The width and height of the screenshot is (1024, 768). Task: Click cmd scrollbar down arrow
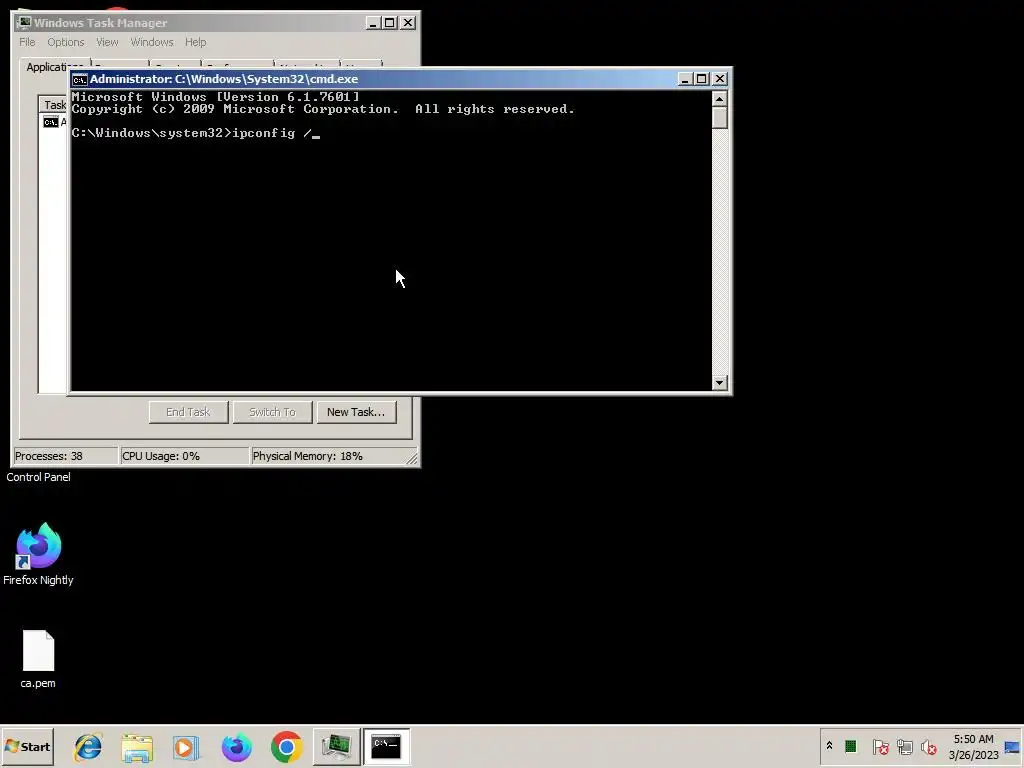tap(720, 383)
